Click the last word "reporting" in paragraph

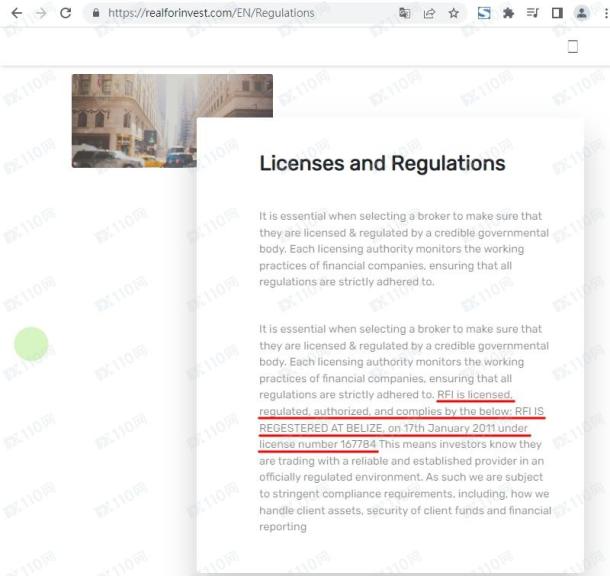click(283, 527)
